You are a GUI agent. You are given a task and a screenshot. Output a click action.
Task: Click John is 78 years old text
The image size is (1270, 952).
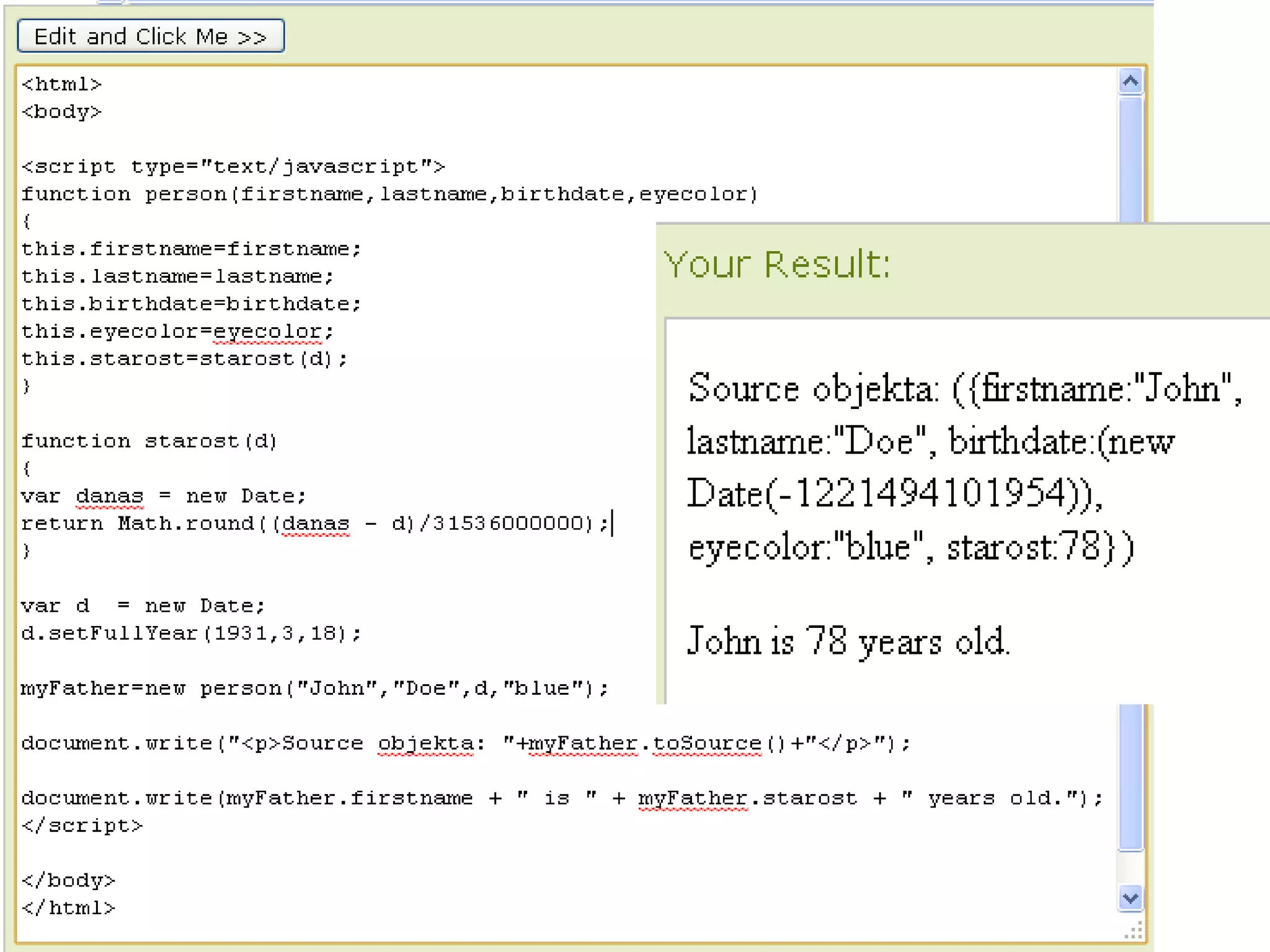tap(848, 641)
